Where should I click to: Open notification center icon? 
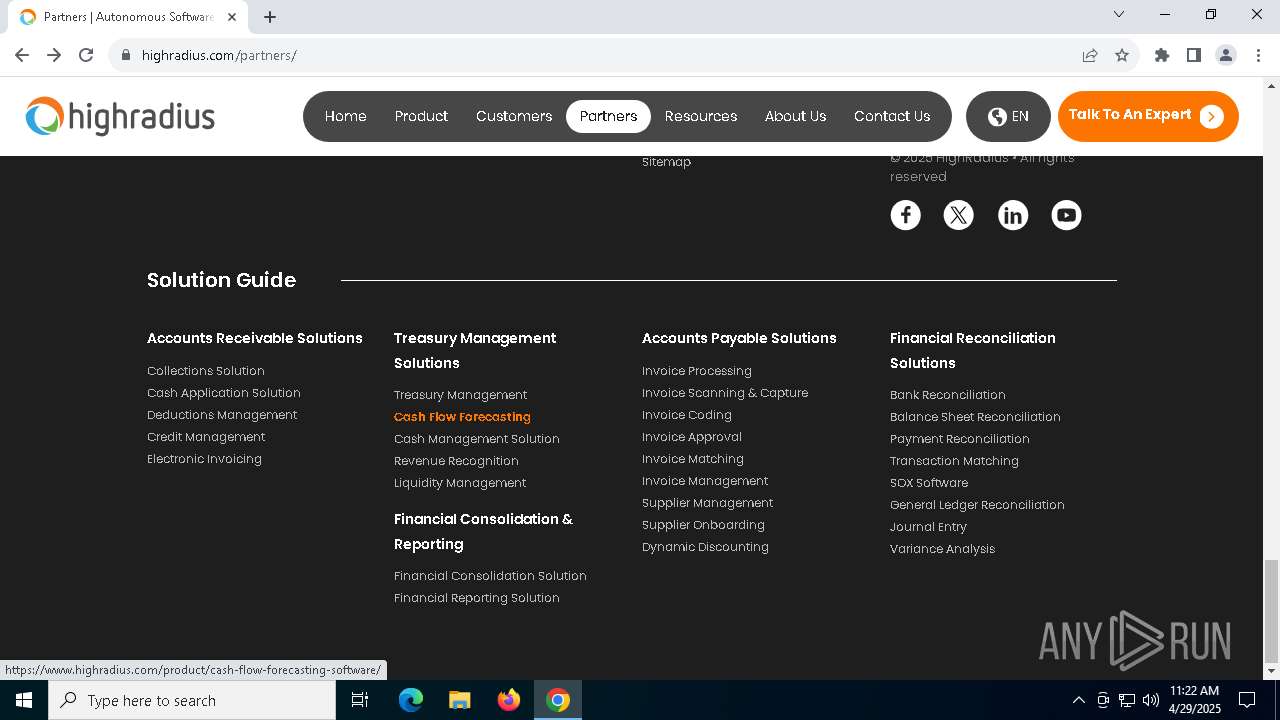(x=1247, y=700)
